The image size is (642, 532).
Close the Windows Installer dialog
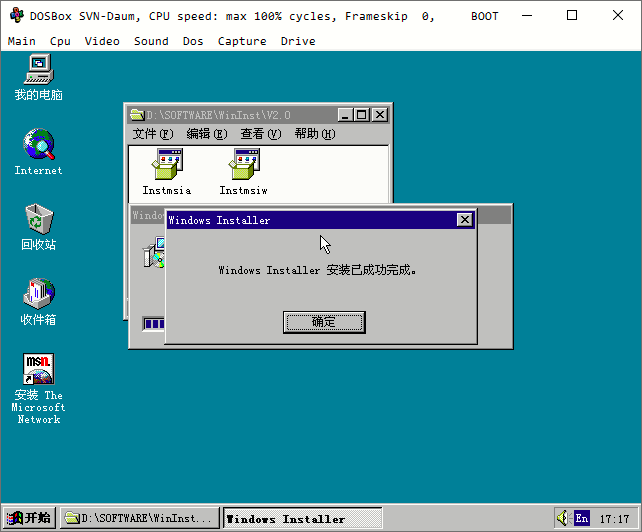[465, 220]
